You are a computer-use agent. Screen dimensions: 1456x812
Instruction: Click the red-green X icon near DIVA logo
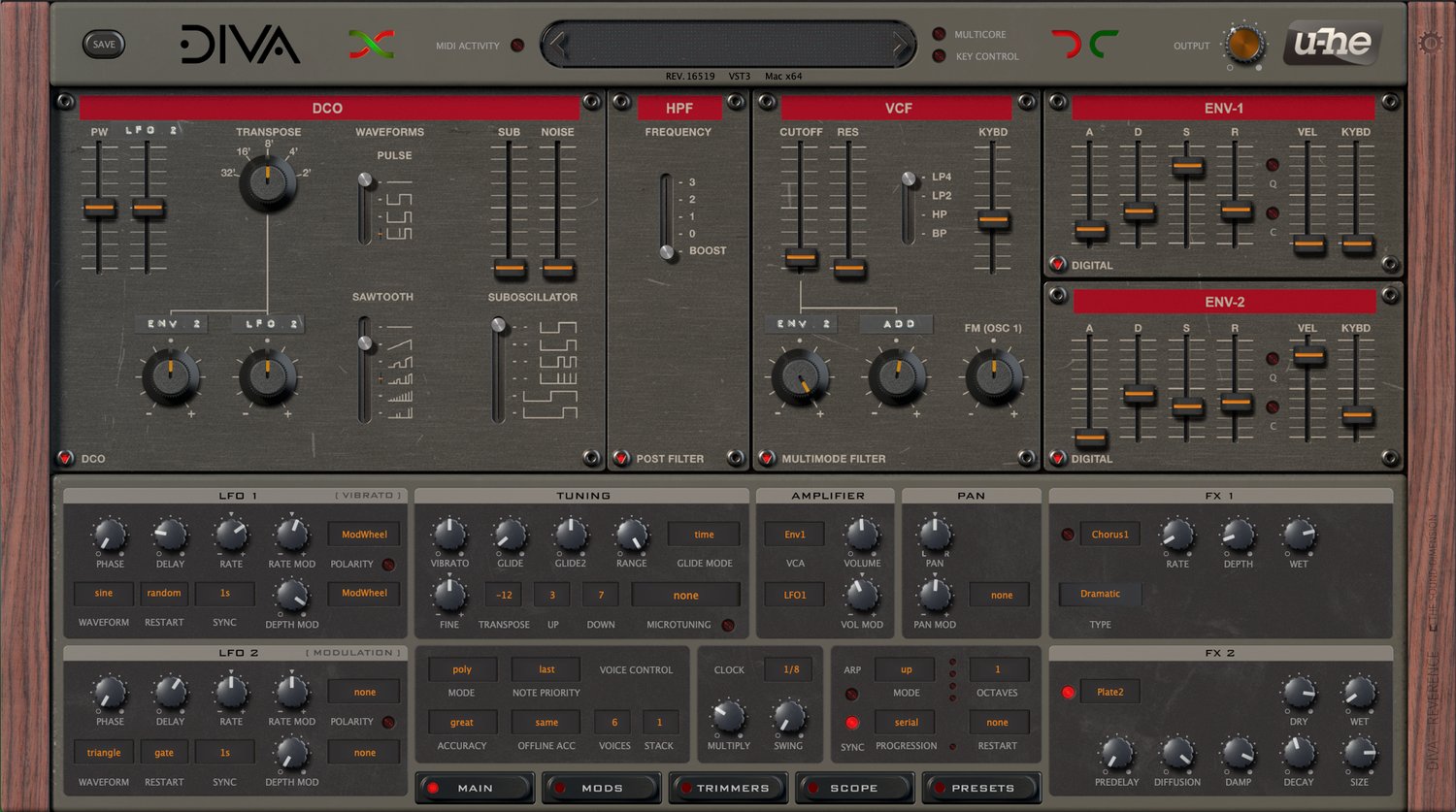tap(372, 44)
